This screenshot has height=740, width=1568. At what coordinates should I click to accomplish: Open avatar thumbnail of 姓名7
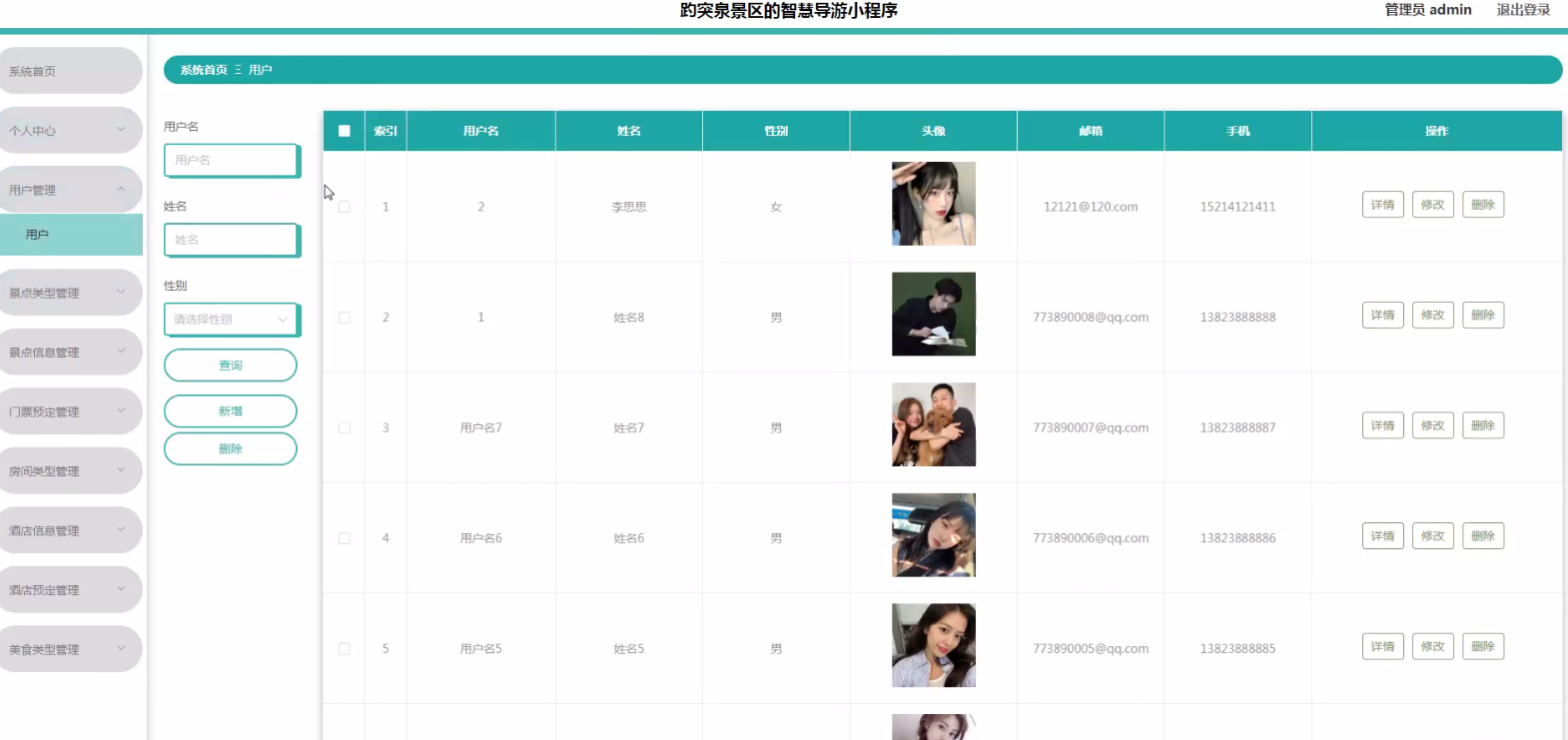click(934, 424)
